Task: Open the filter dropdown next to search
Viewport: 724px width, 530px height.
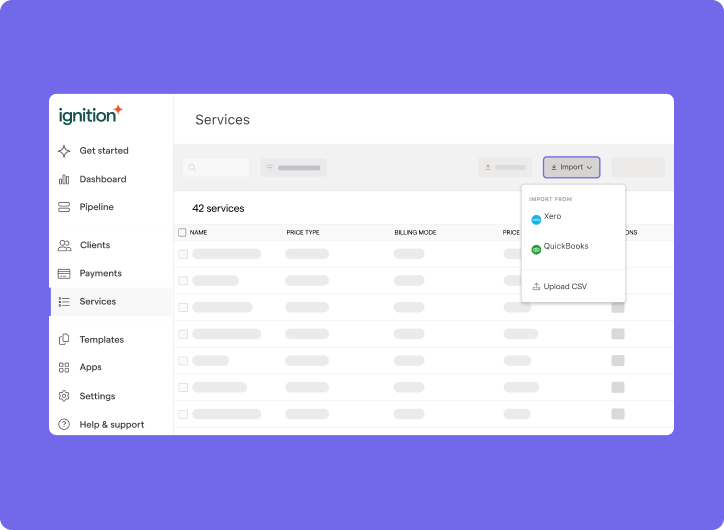Action: 293,168
